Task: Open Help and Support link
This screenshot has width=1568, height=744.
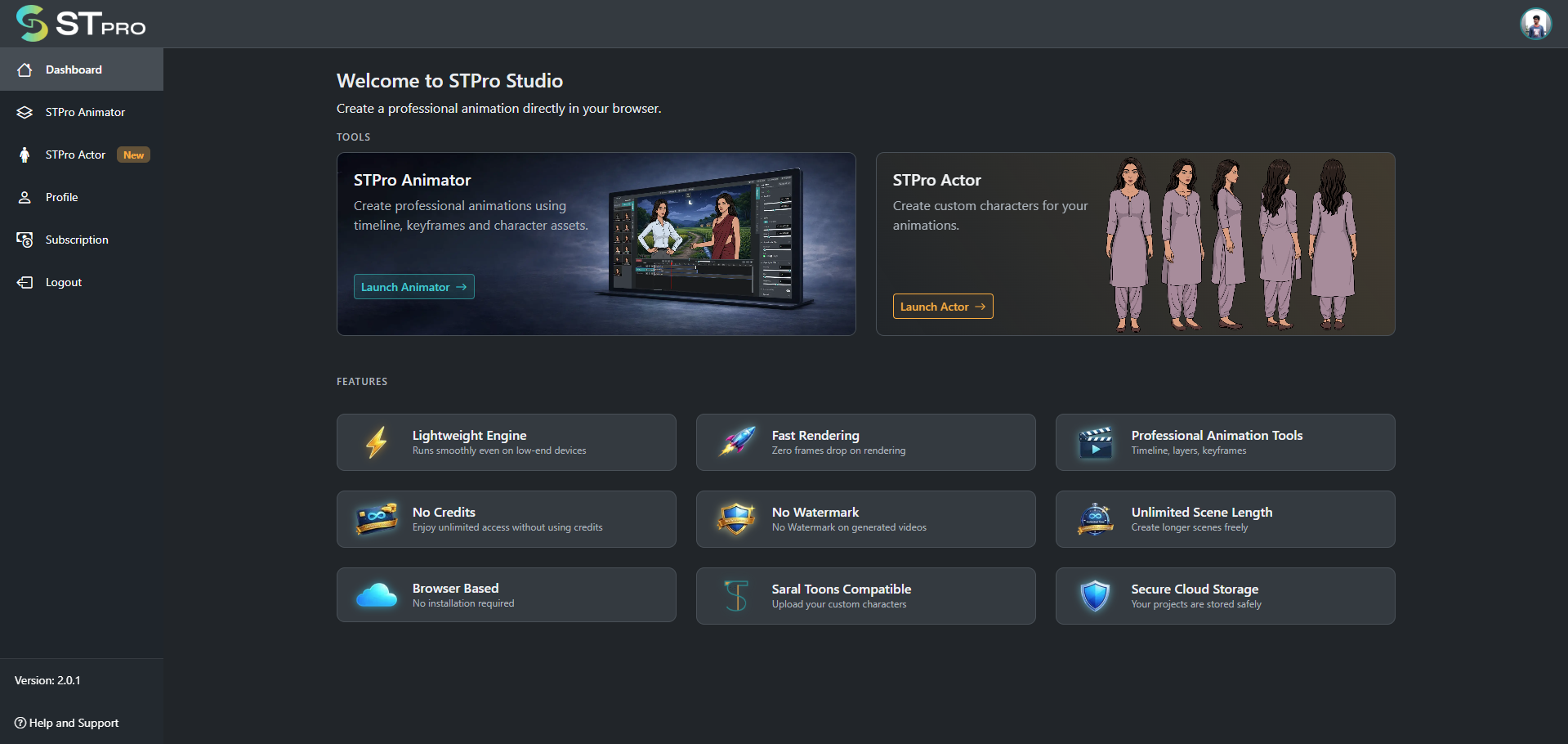Action: [67, 723]
